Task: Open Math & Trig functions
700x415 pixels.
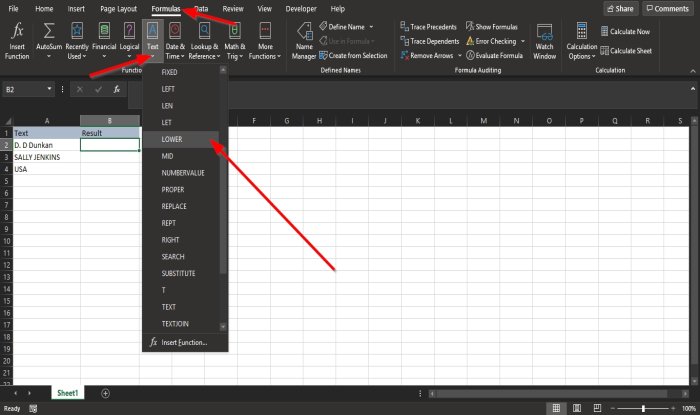Action: click(x=234, y=41)
